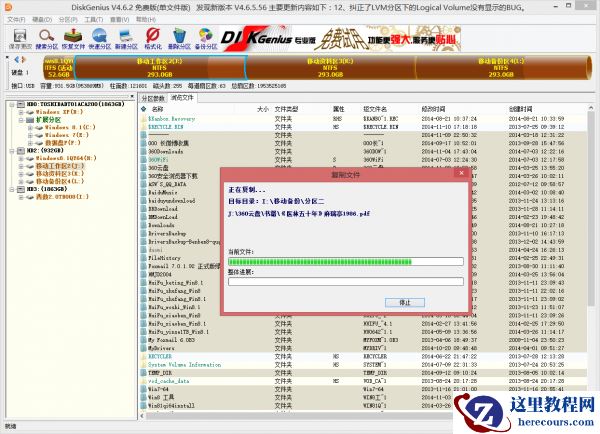The width and height of the screenshot is (600, 434).
Task: Select the 52.6GB active NTFS partition segment
Action: [x=59, y=68]
